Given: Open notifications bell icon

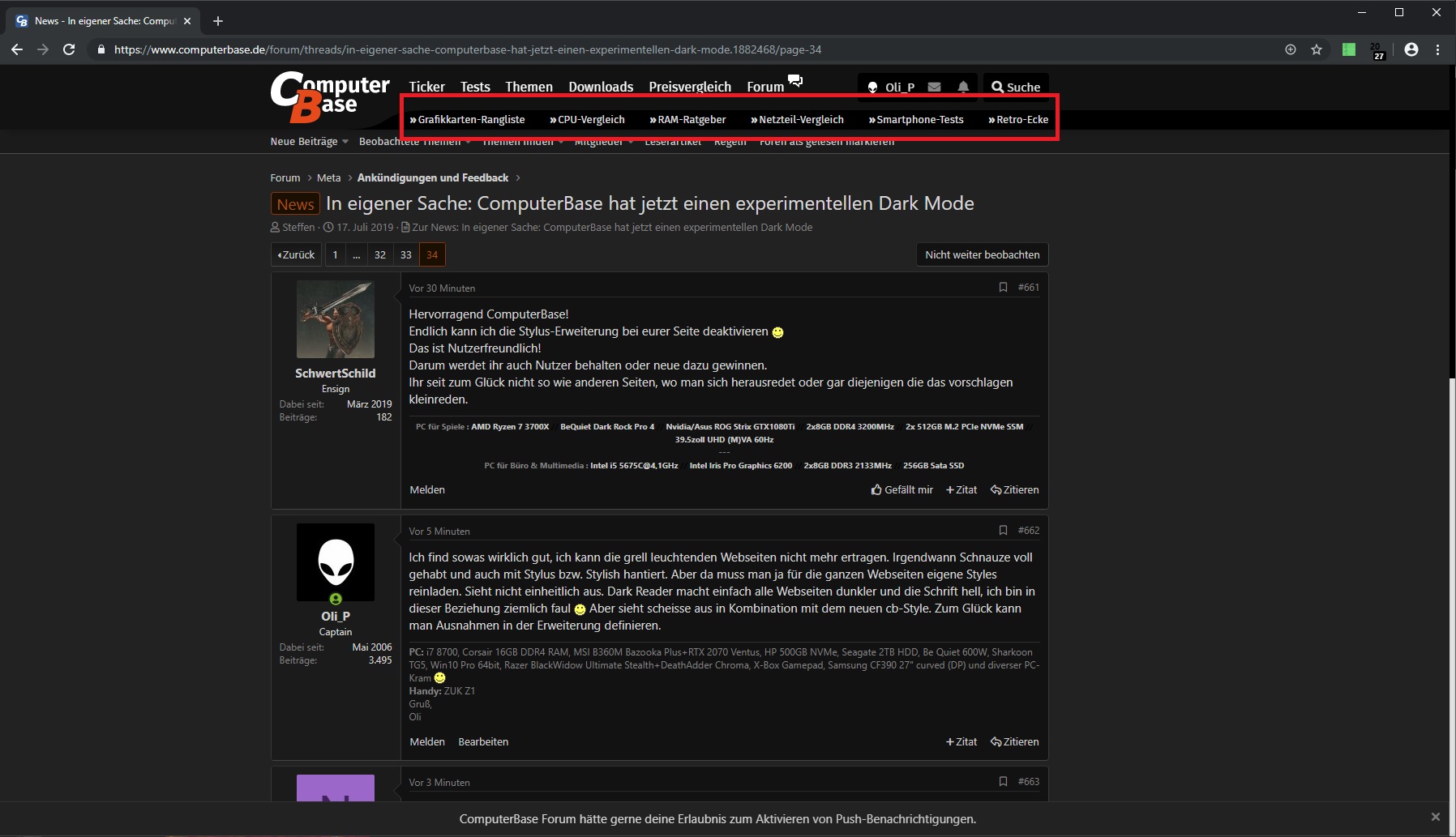Looking at the screenshot, I should (963, 87).
